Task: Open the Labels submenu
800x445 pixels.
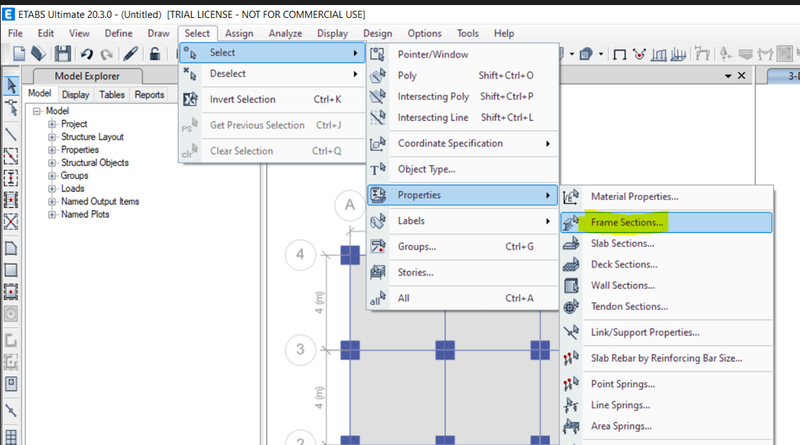Action: point(463,221)
